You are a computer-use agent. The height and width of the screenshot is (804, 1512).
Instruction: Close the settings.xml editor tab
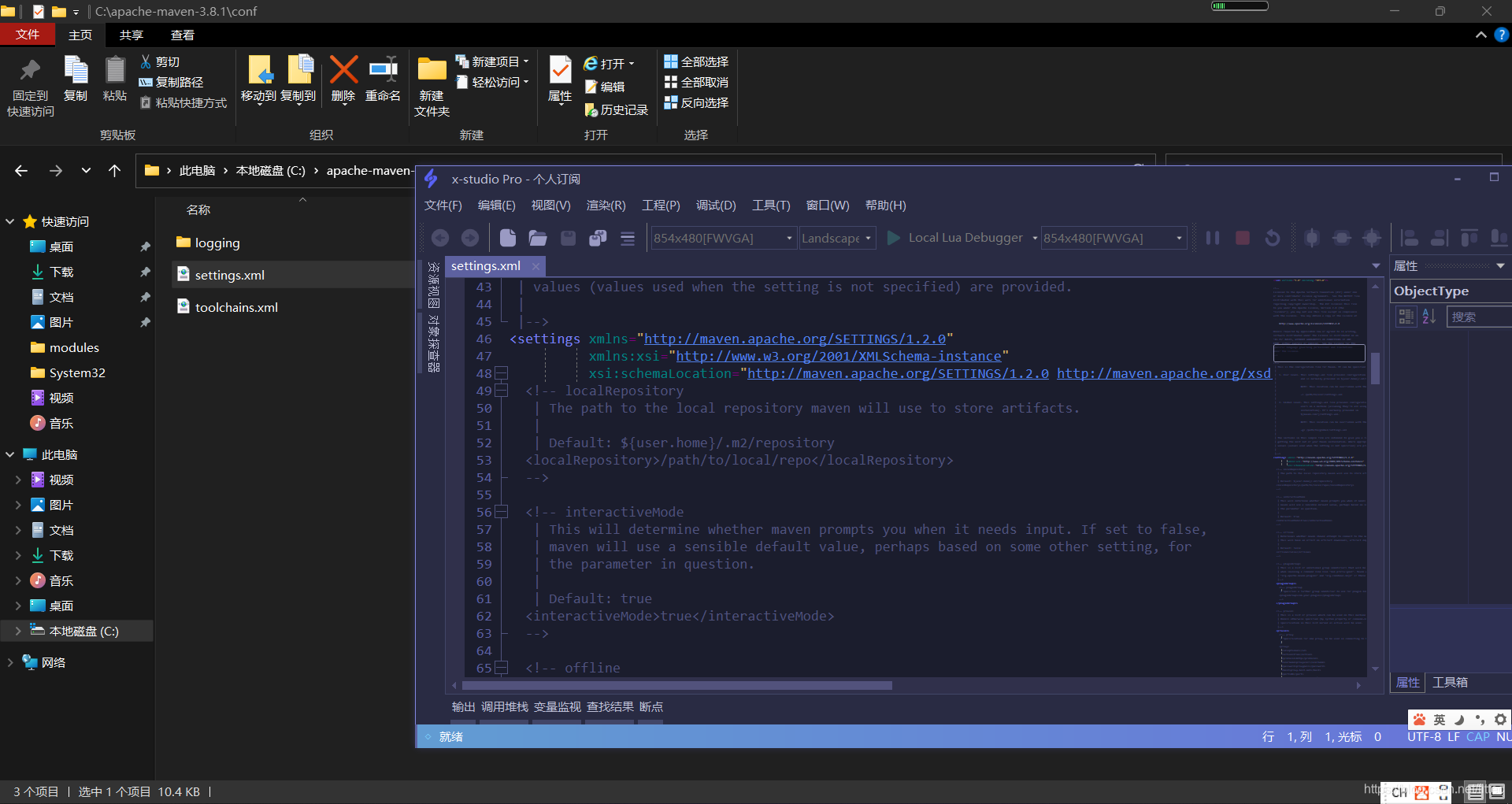(535, 266)
